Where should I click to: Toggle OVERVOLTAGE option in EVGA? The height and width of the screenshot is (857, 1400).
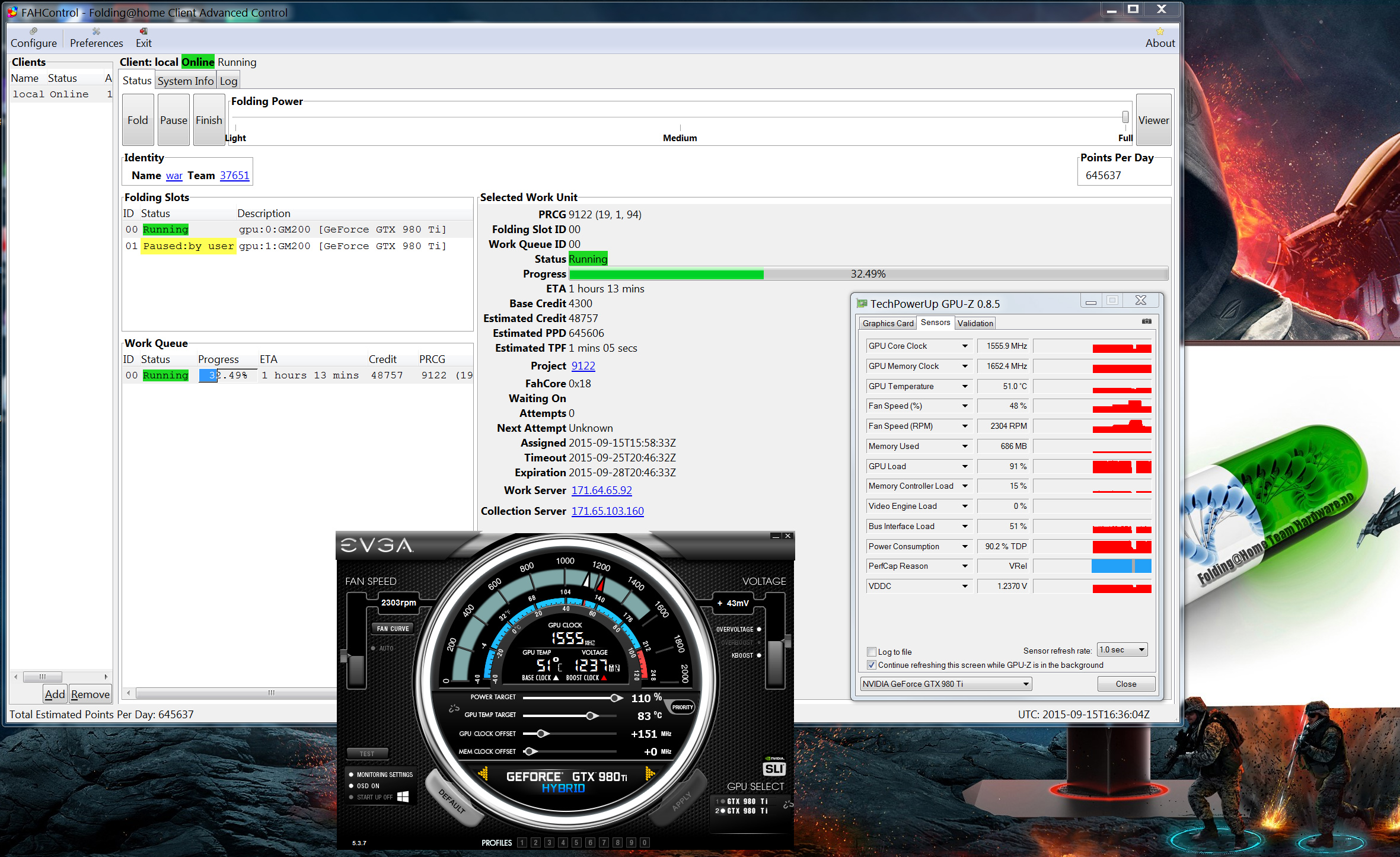tap(759, 629)
